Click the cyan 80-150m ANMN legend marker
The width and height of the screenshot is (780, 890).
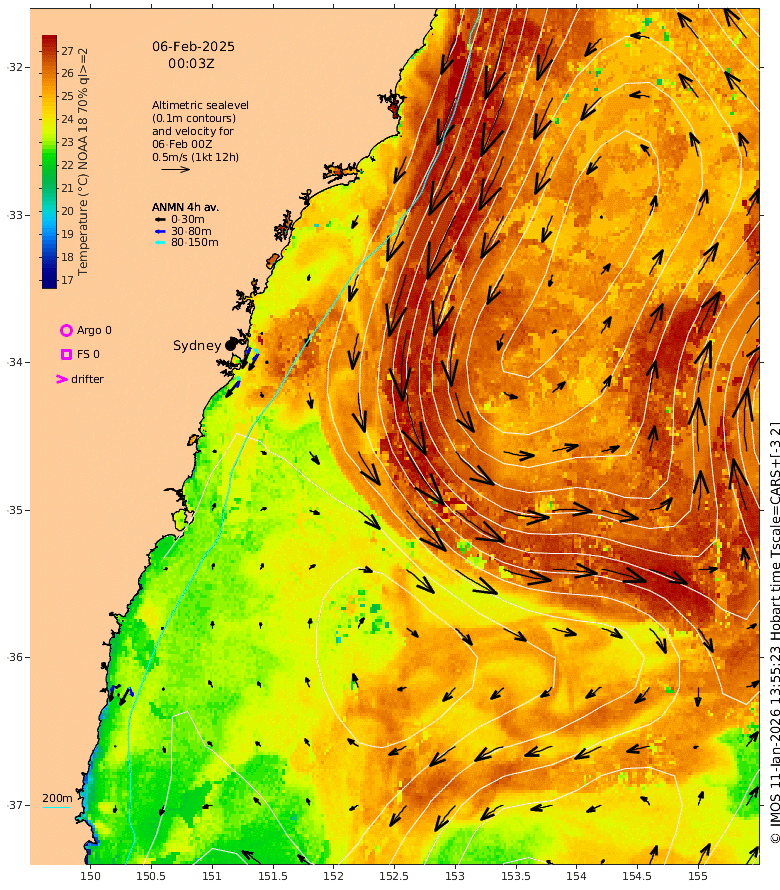click(161, 242)
